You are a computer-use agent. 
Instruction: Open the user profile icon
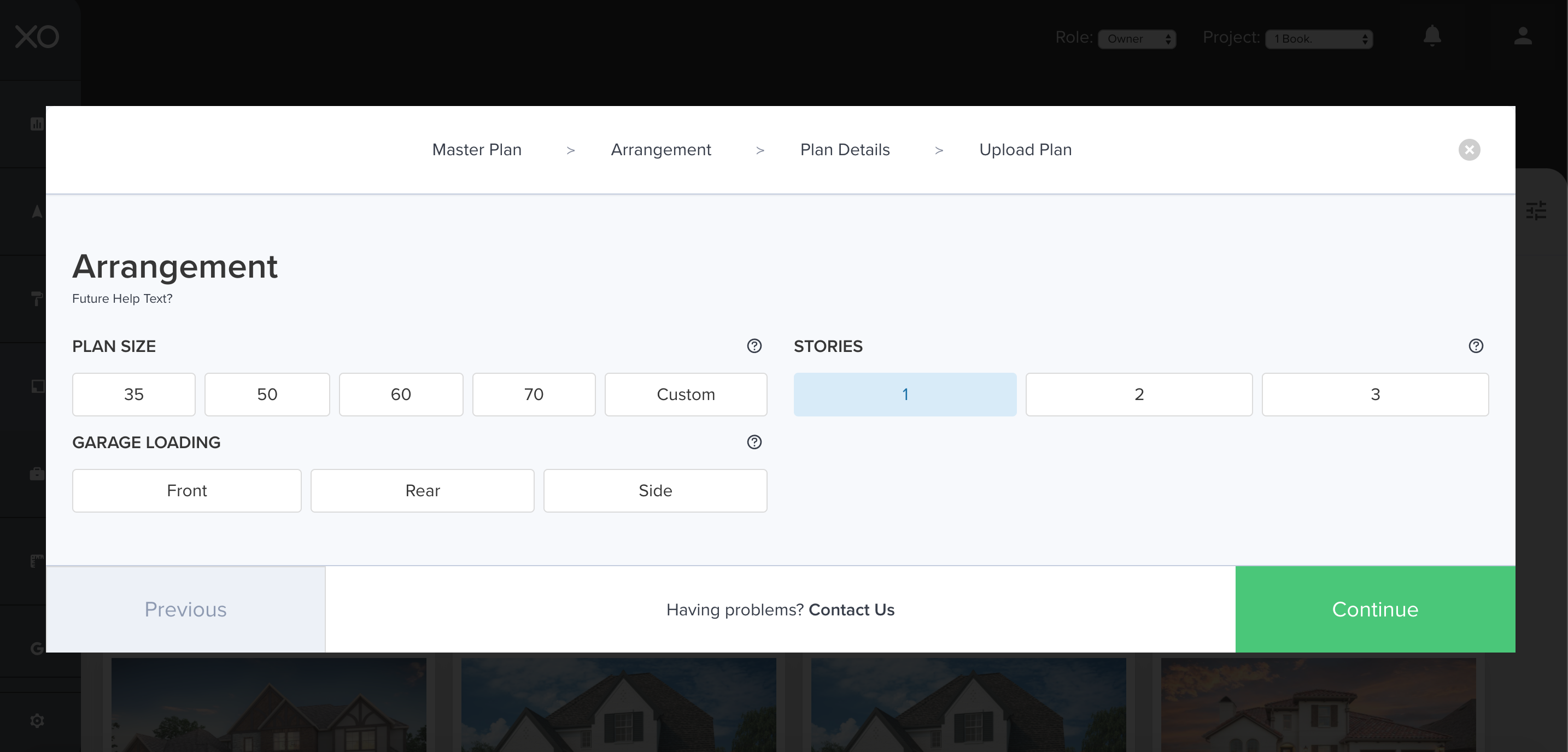(x=1522, y=37)
